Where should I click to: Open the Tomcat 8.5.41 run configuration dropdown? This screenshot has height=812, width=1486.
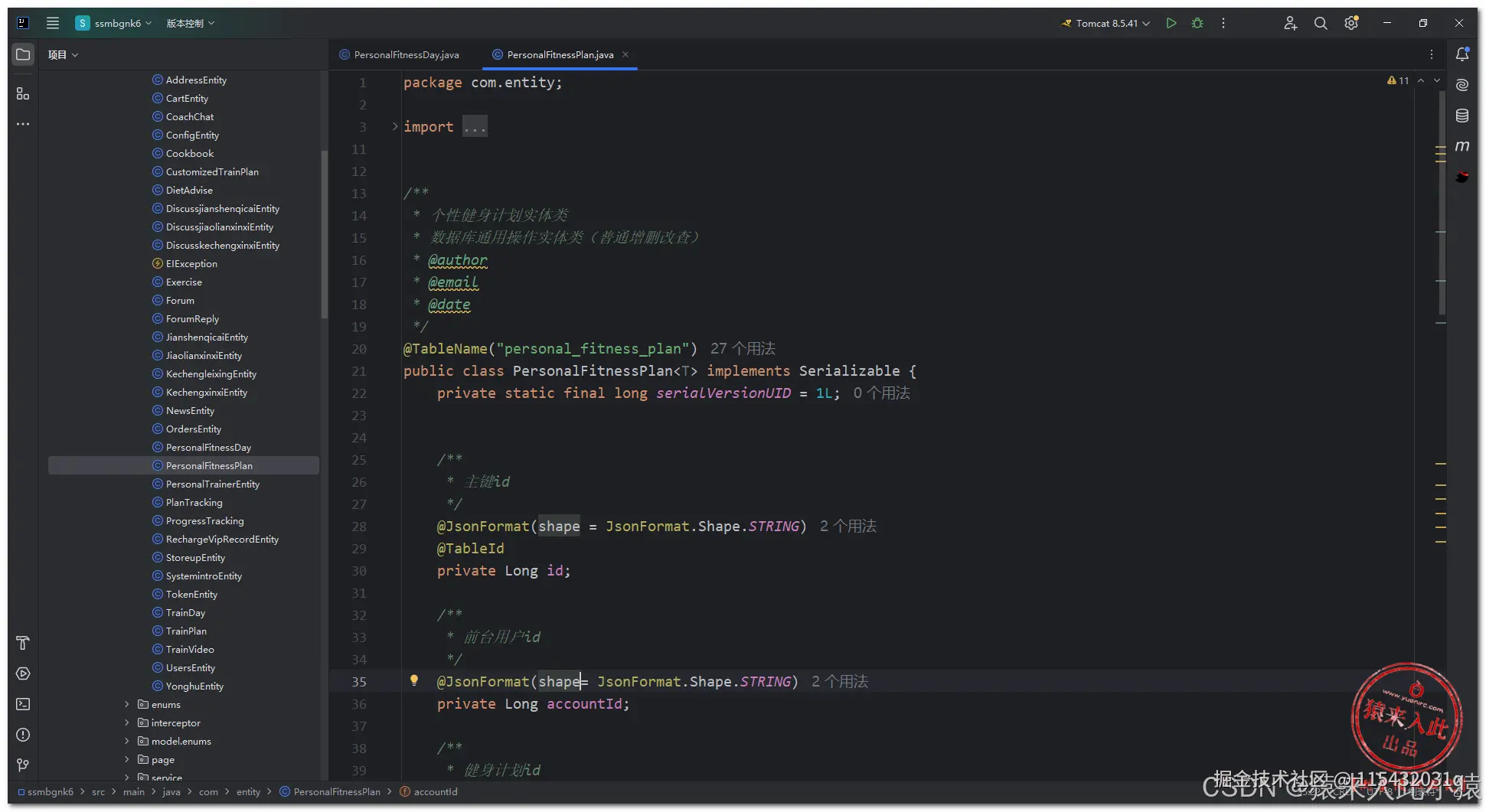coord(1106,23)
